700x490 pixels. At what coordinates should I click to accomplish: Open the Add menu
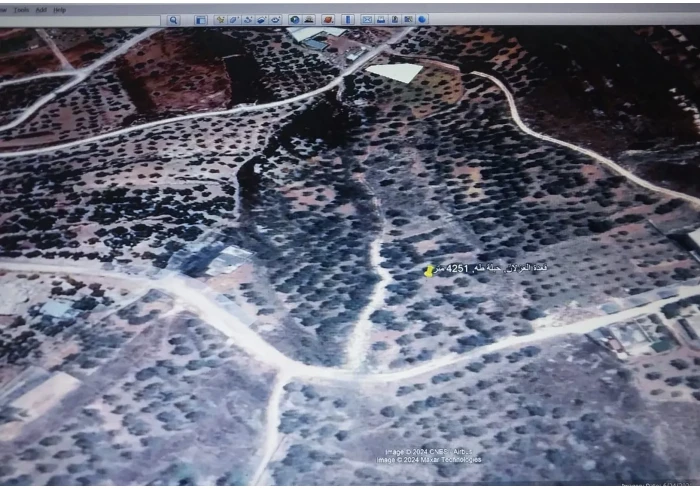point(40,10)
